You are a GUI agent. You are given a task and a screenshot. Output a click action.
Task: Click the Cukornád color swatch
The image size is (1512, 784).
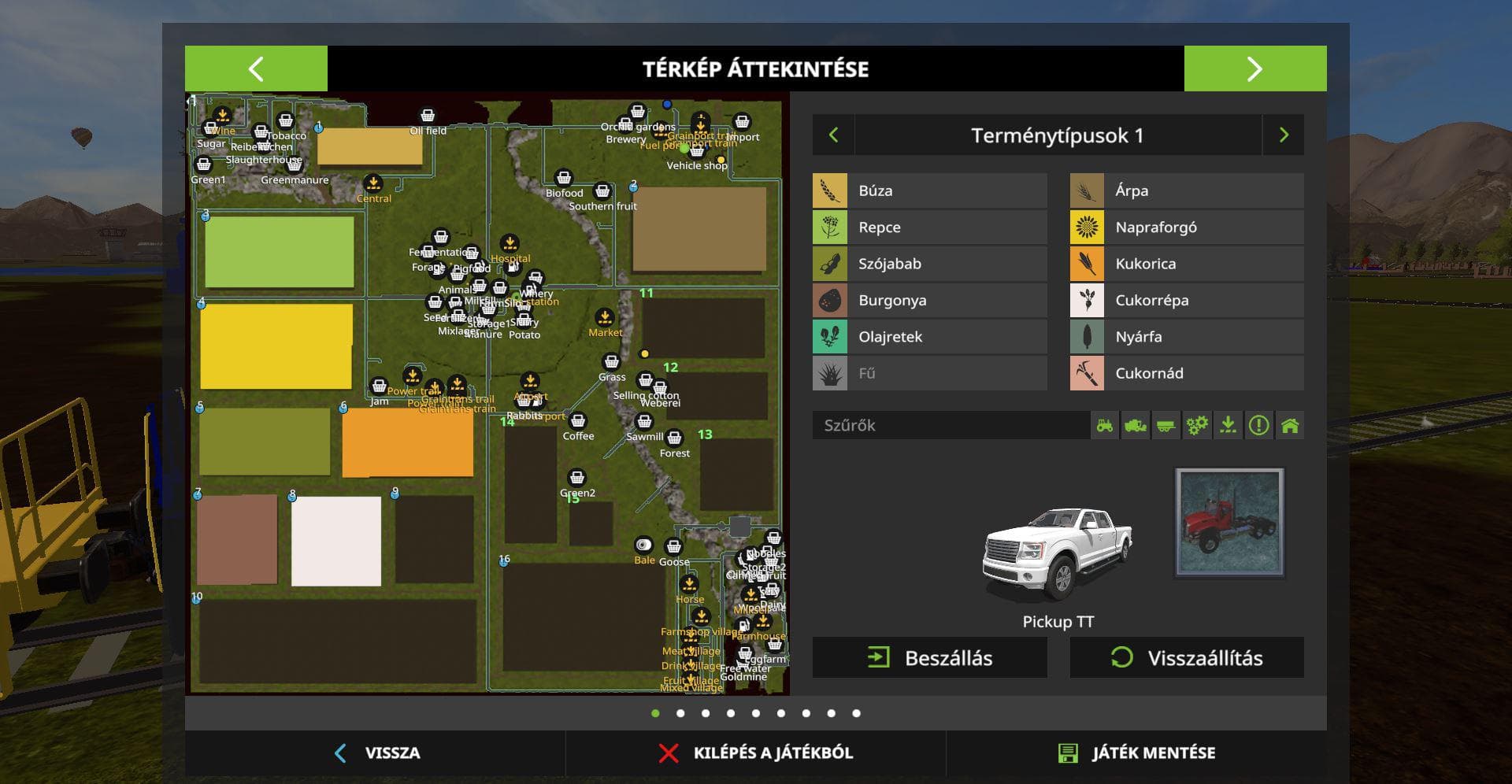coord(1087,373)
